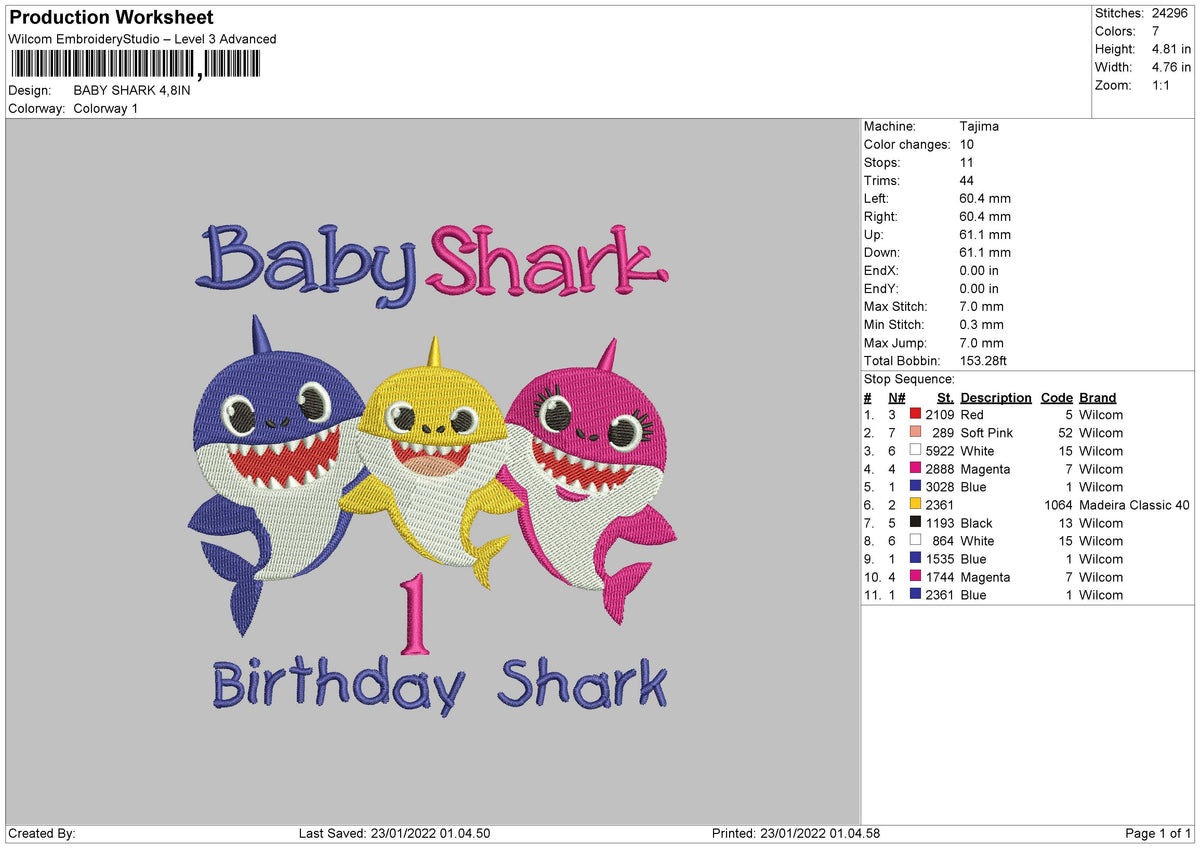Sort by the Description column header

click(x=995, y=397)
